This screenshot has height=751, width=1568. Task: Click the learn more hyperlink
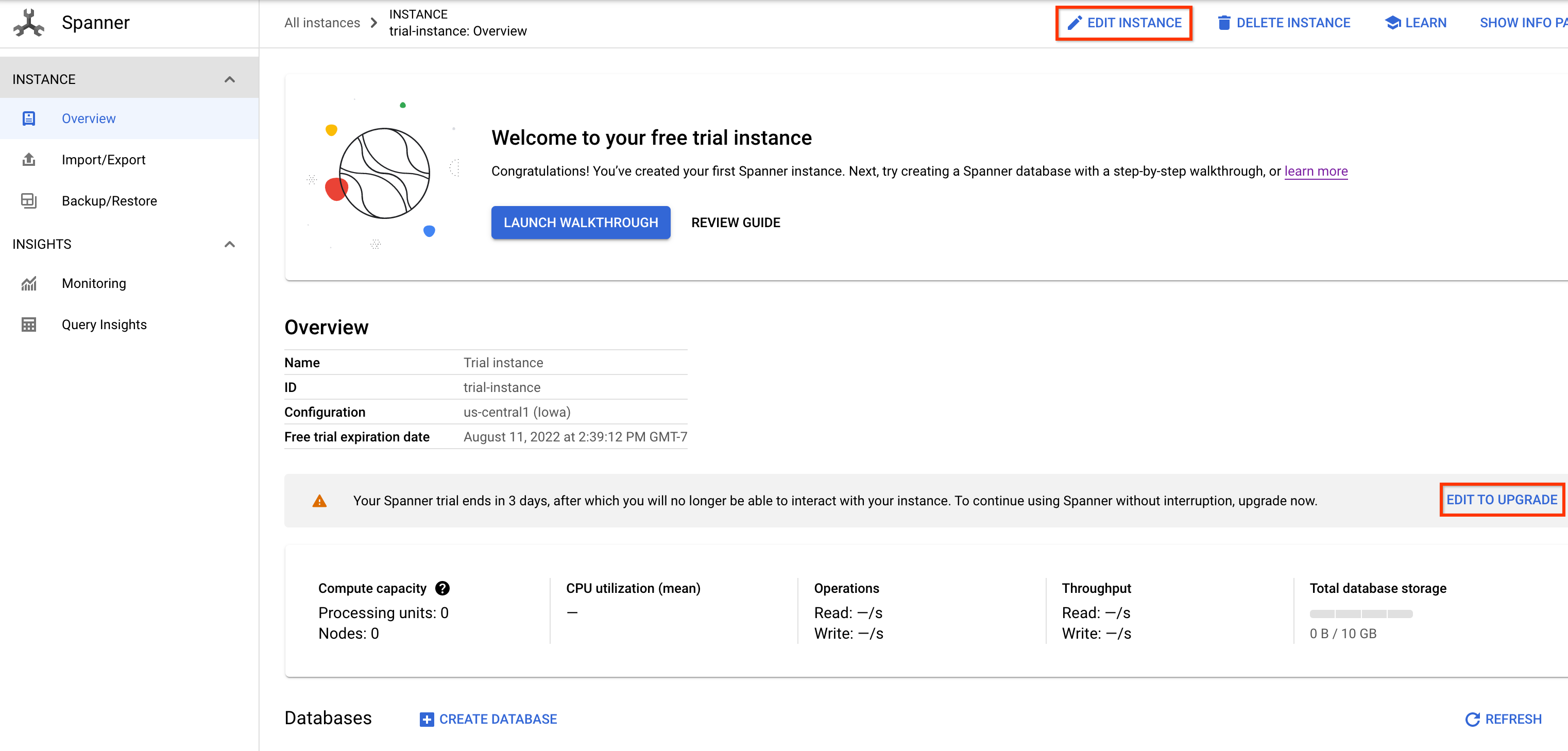pyautogui.click(x=1316, y=171)
